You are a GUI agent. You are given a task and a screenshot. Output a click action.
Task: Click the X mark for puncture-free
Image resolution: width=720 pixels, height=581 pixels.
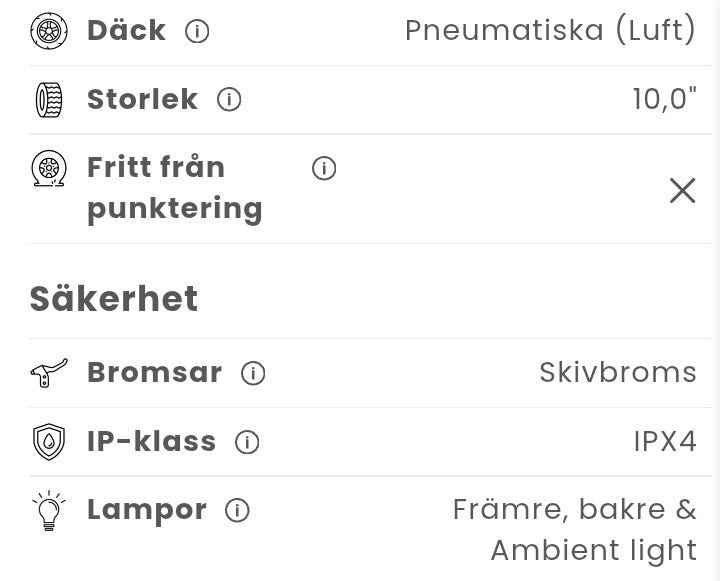682,190
